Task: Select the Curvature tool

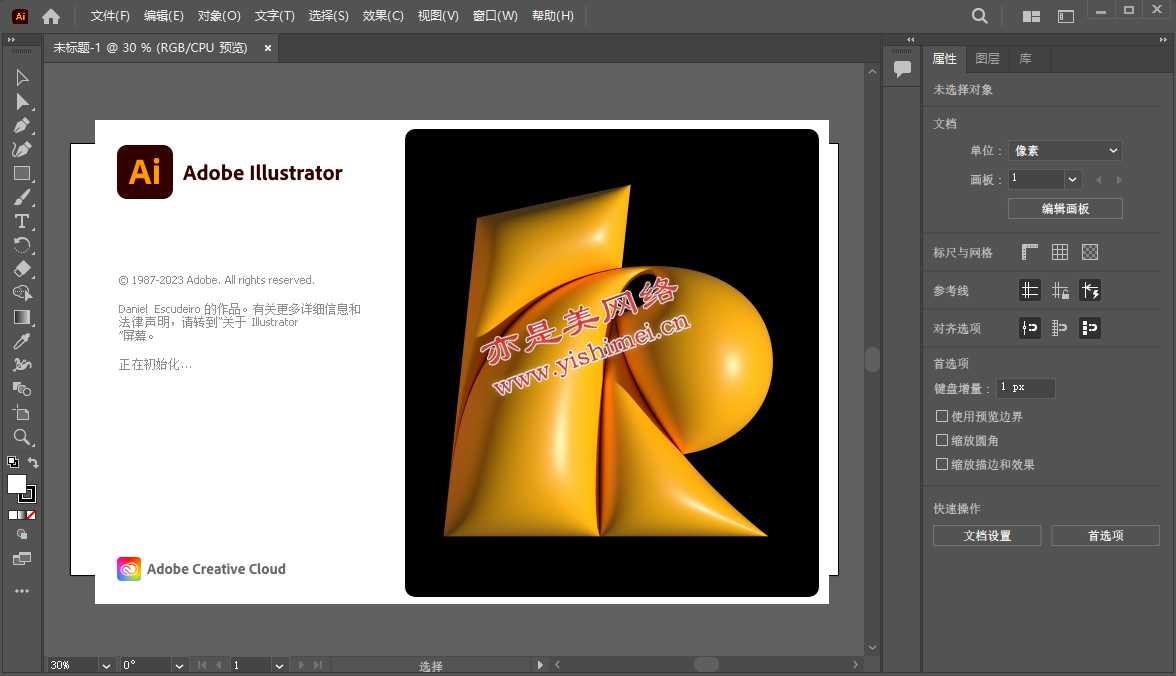Action: click(x=22, y=149)
